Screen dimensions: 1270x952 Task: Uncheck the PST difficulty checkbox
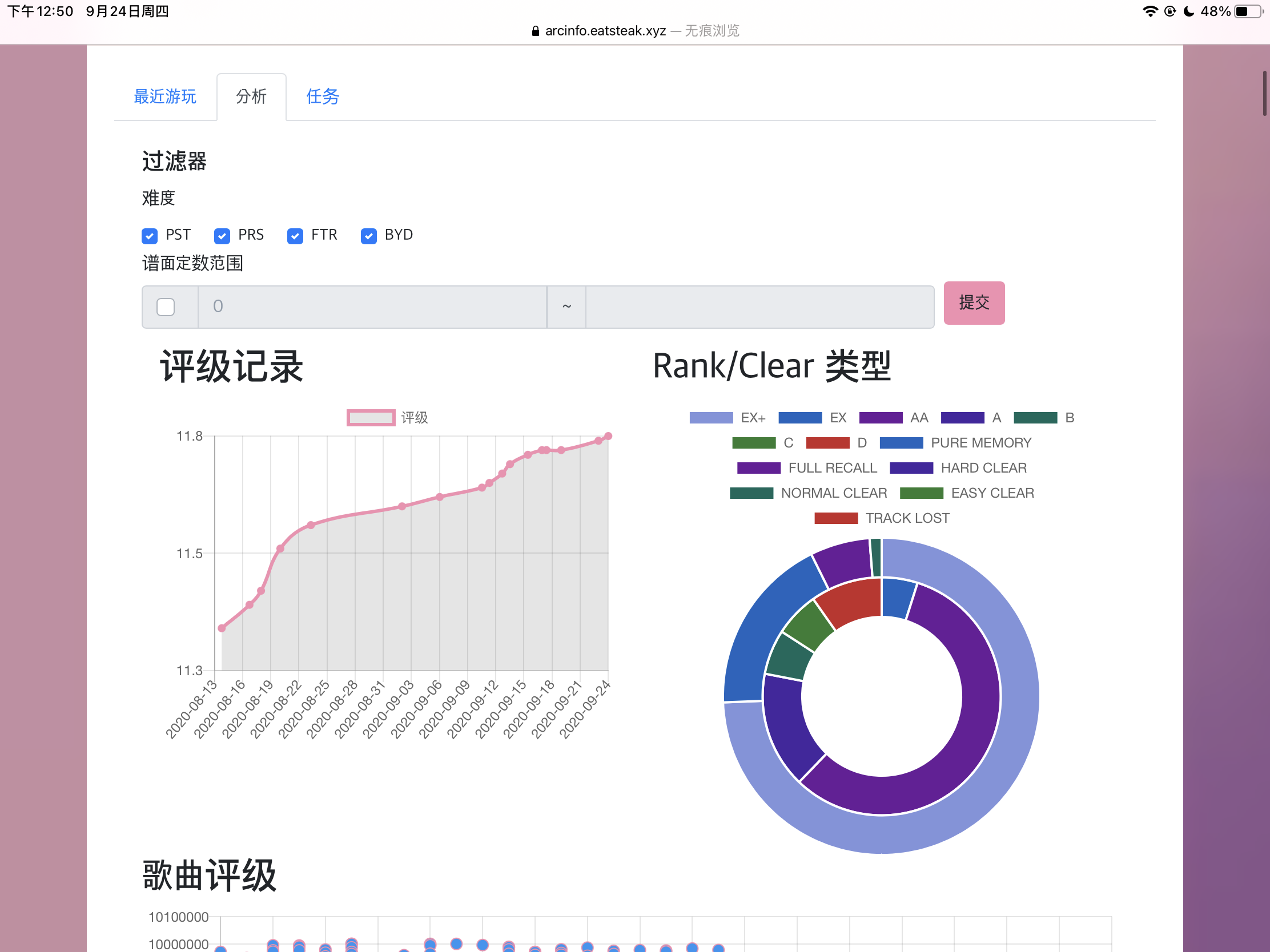149,236
